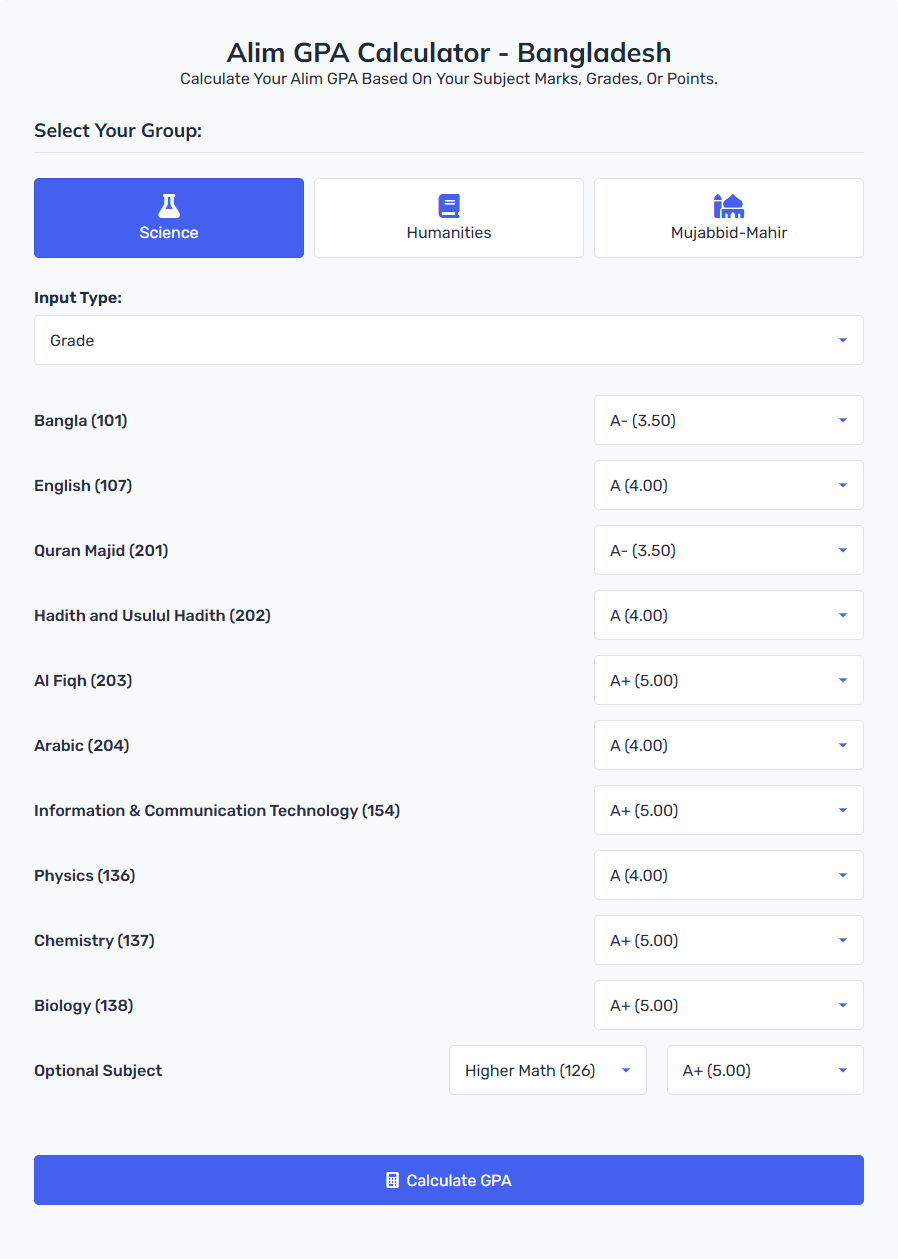Viewport: 898px width, 1259px height.
Task: Select the Science group tab
Action: point(169,218)
